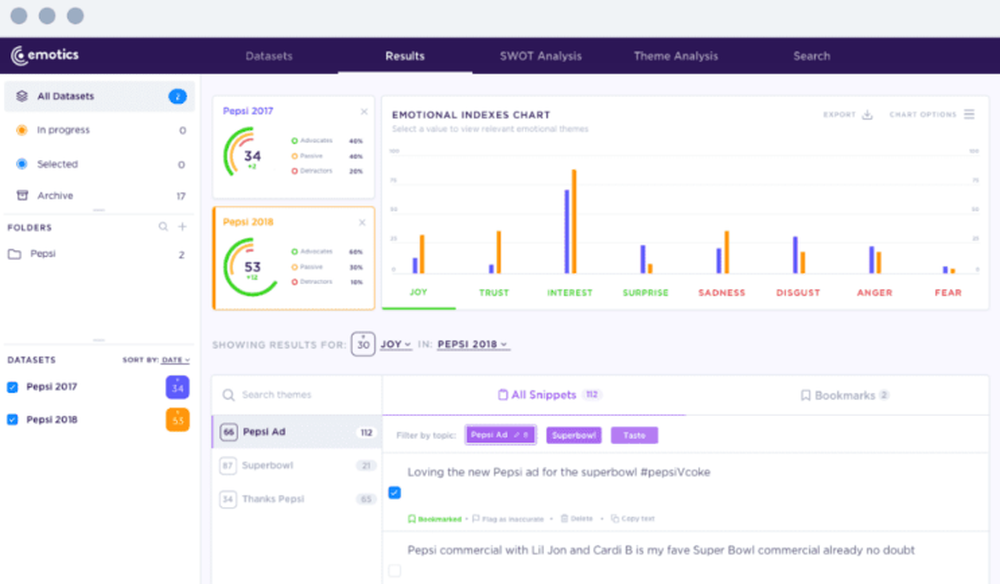Click the export download icon
Viewport: 1000px width, 584px height.
coord(867,115)
